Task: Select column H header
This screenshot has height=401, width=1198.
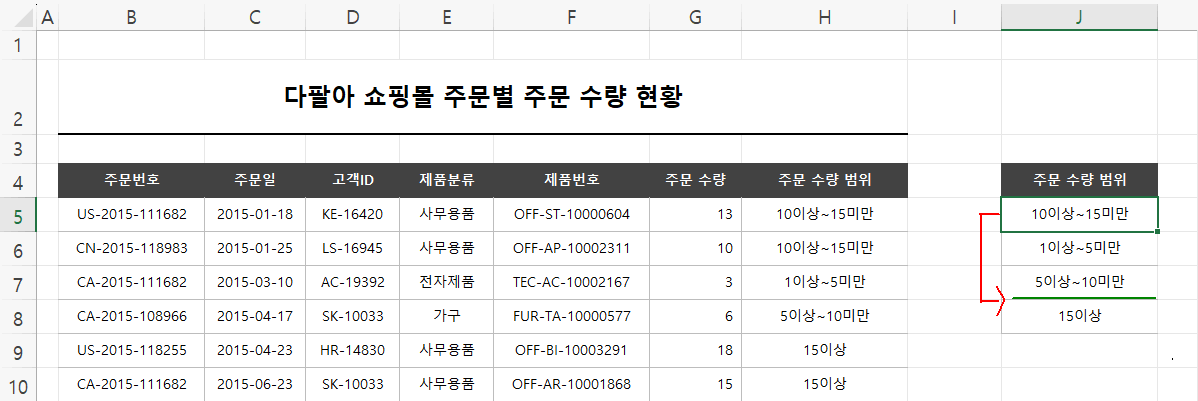Action: [x=824, y=18]
